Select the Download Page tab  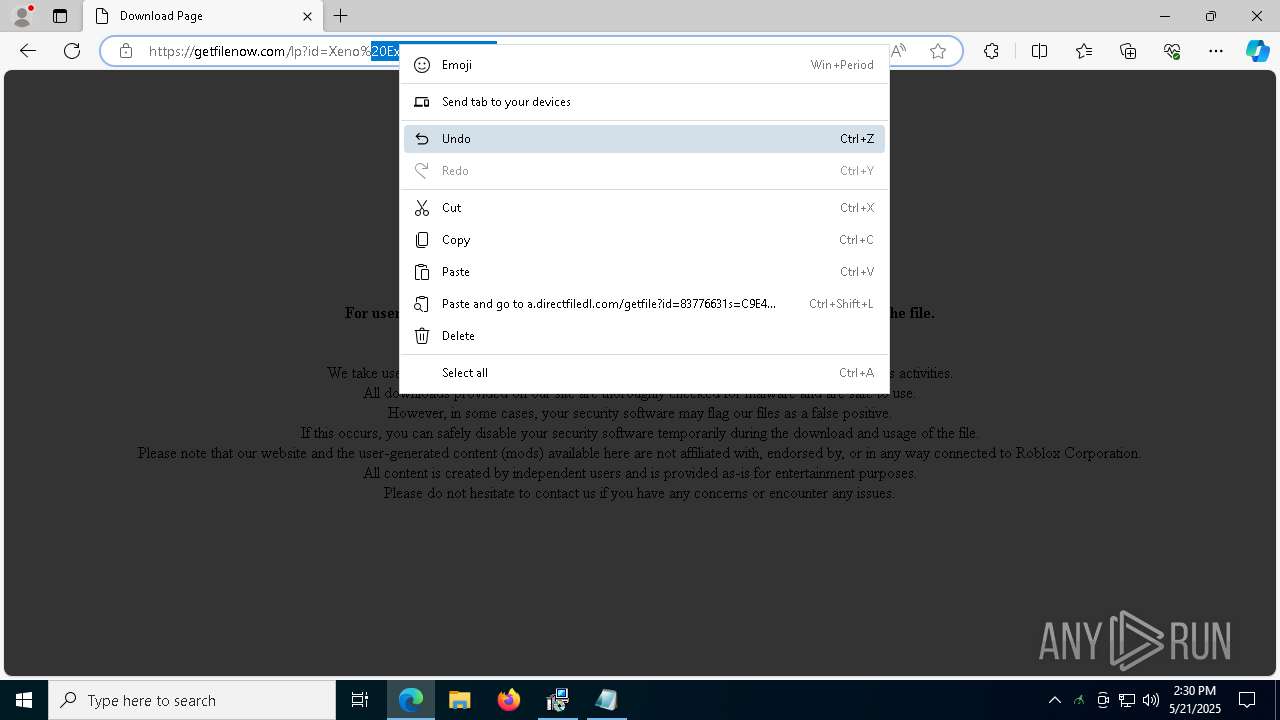click(204, 16)
